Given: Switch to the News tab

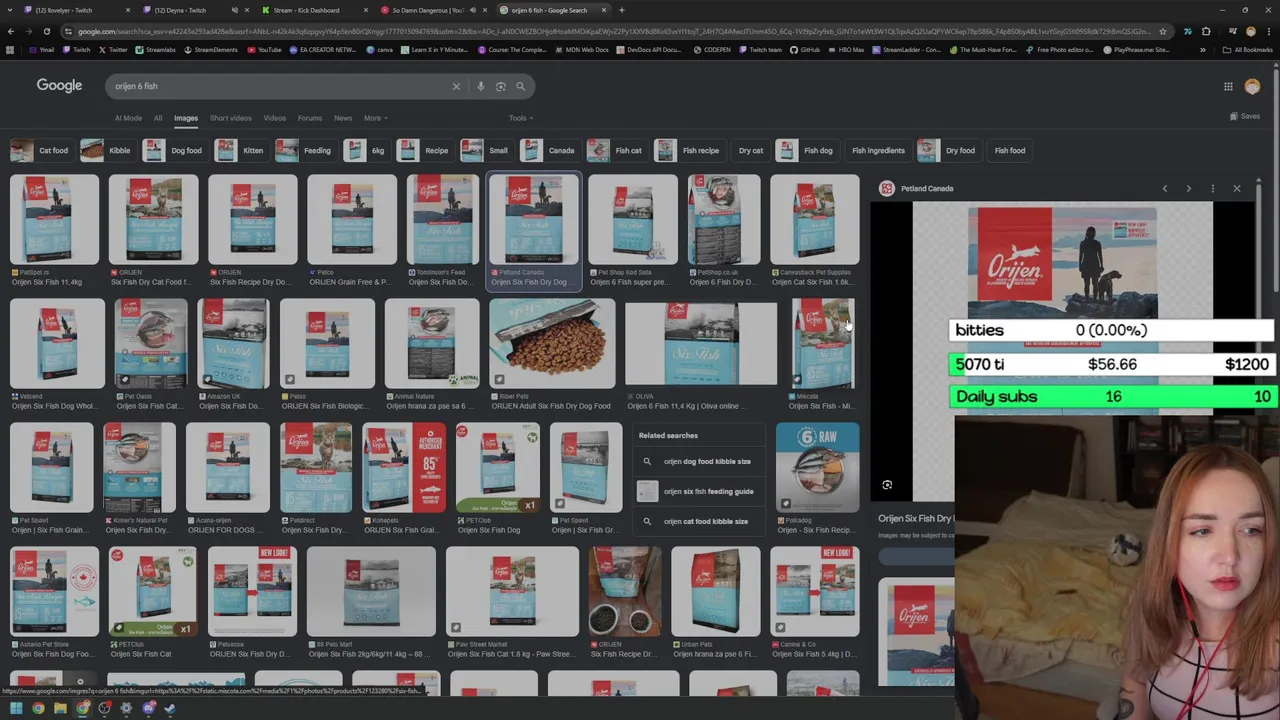Looking at the screenshot, I should (x=342, y=118).
